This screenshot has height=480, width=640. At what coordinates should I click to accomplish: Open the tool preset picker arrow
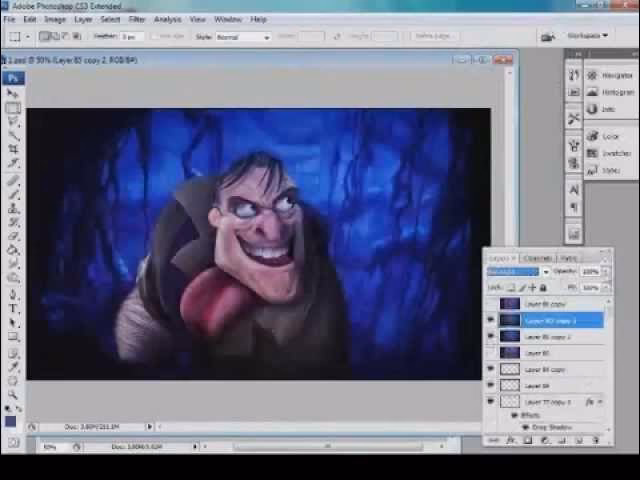(28, 37)
